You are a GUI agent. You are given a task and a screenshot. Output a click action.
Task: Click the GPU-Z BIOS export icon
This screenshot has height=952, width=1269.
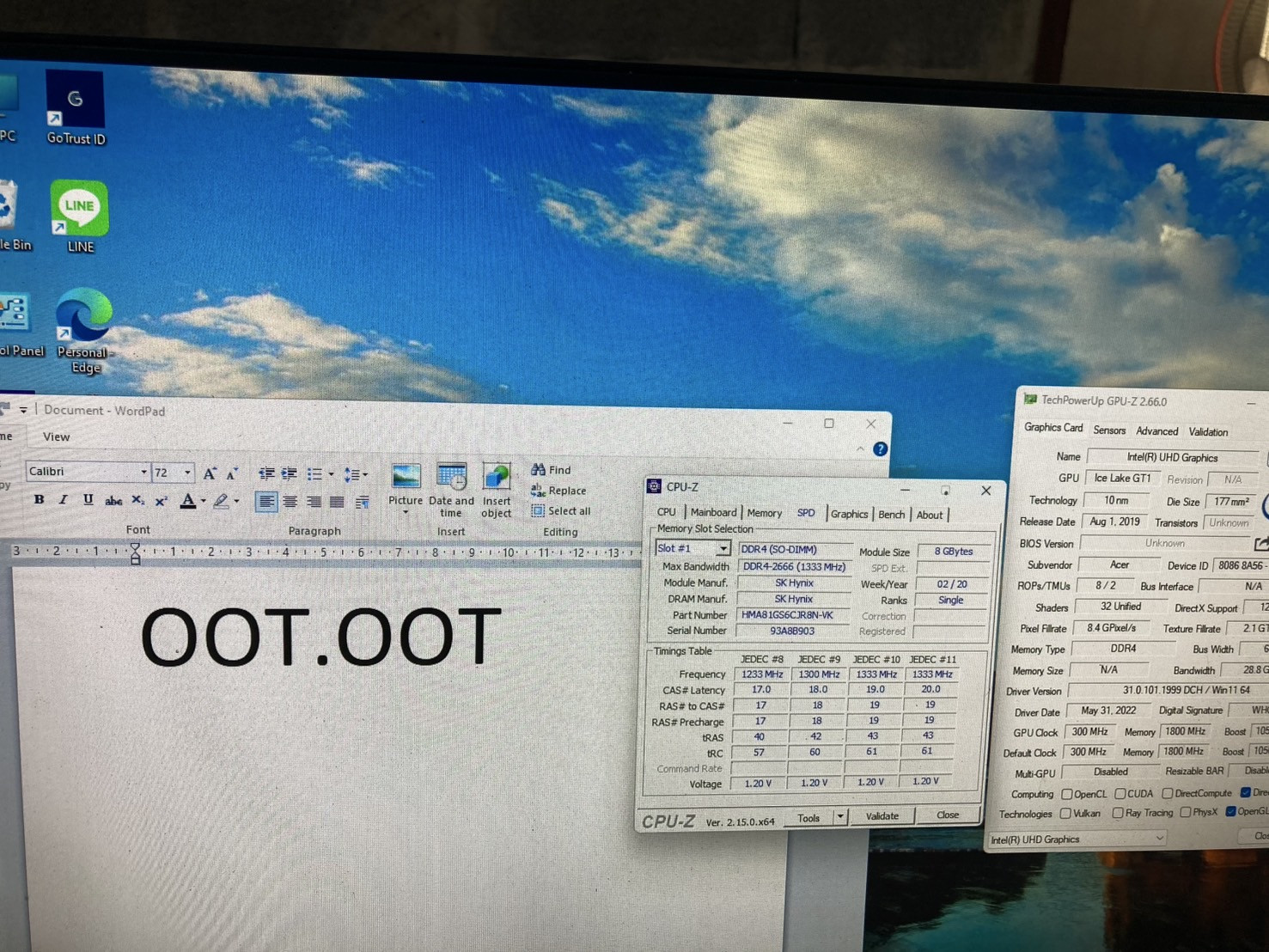pos(1260,544)
